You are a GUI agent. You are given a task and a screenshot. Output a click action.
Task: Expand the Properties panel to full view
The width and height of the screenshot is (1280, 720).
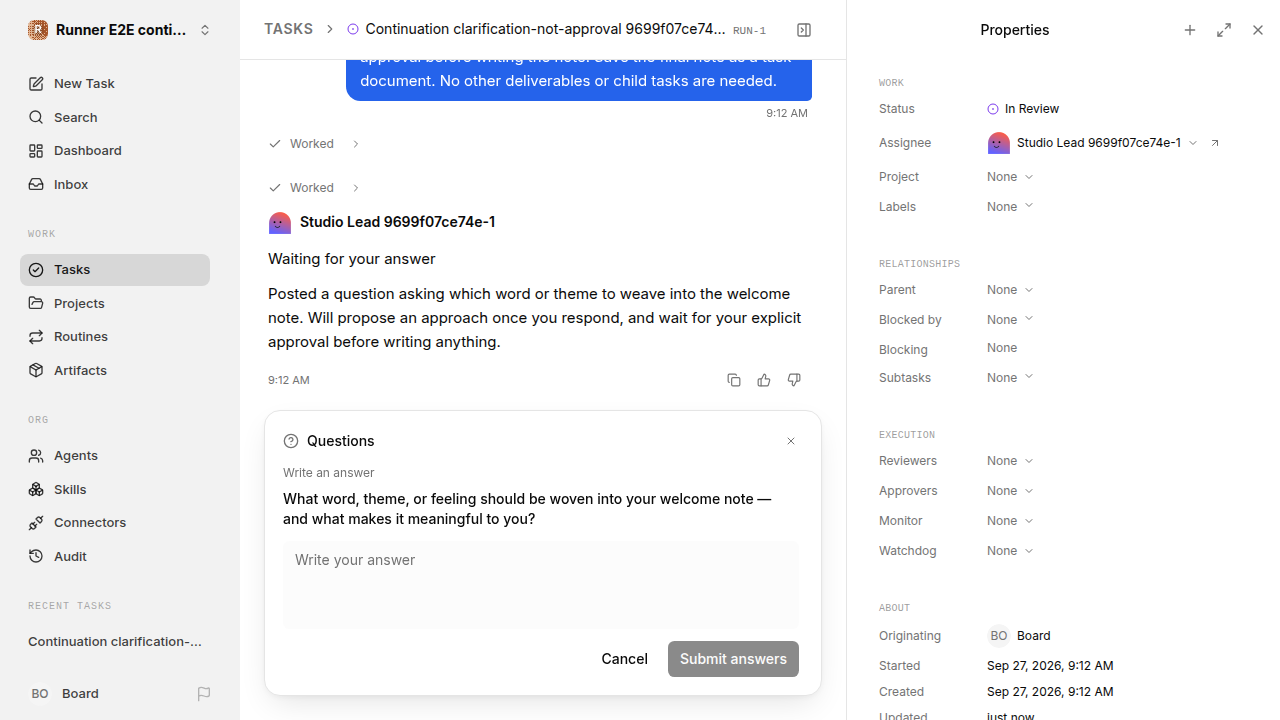pyautogui.click(x=1224, y=30)
